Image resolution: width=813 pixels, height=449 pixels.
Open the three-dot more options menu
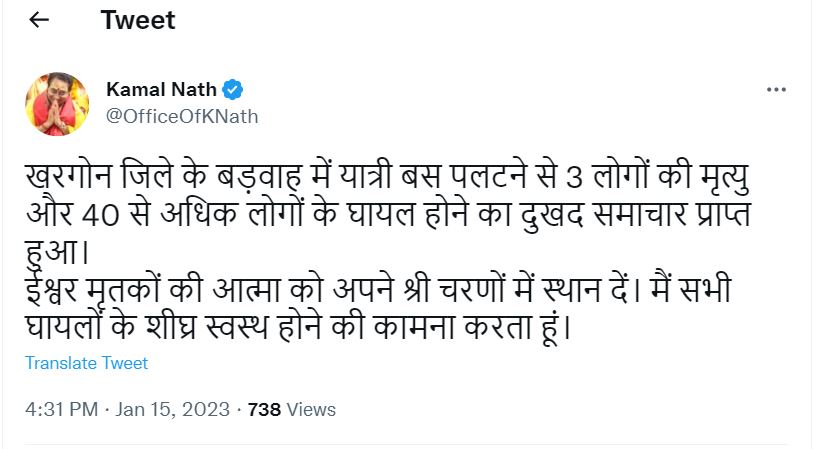point(776,90)
